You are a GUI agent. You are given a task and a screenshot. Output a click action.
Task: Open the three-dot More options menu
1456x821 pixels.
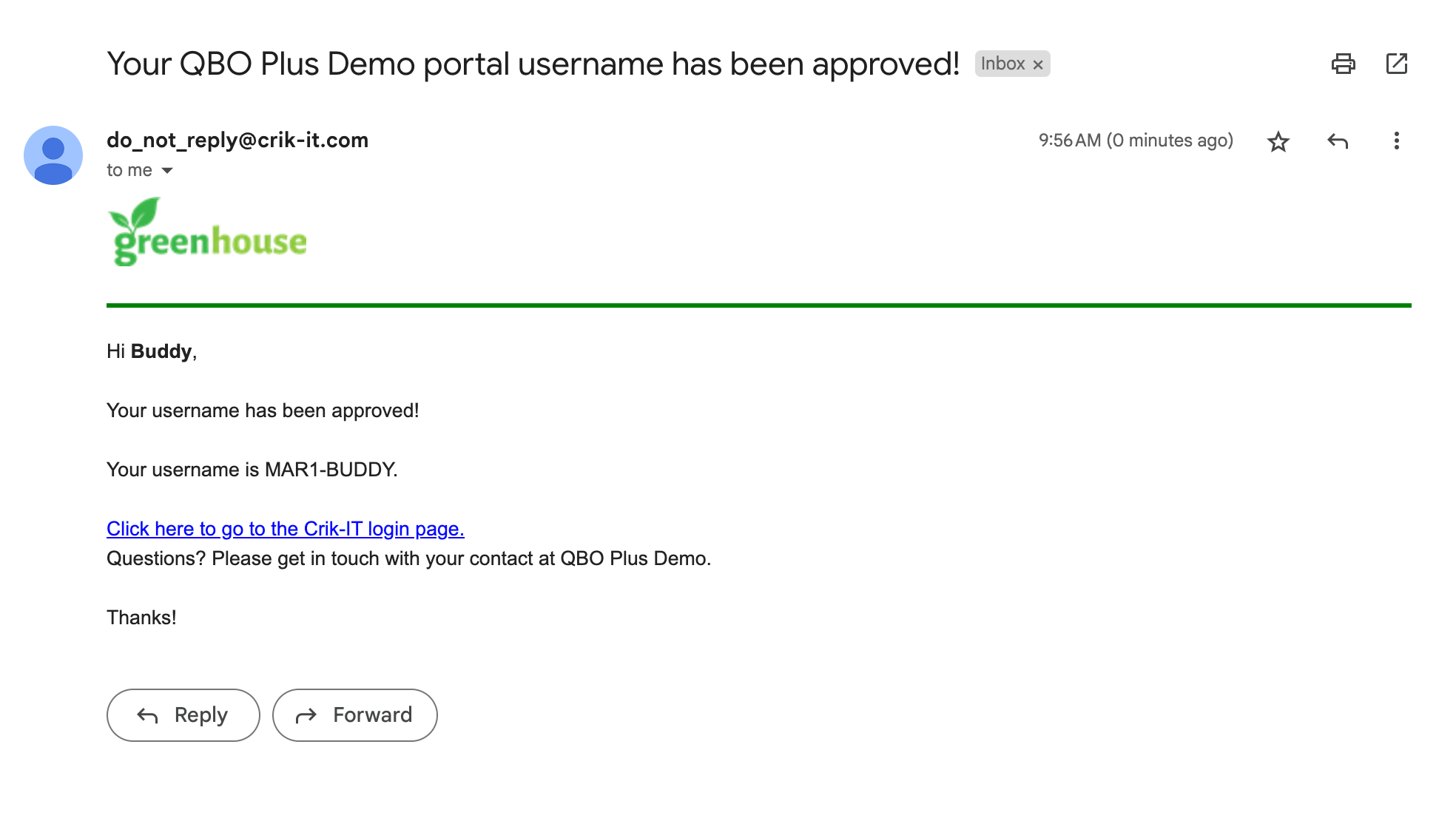pyautogui.click(x=1396, y=141)
